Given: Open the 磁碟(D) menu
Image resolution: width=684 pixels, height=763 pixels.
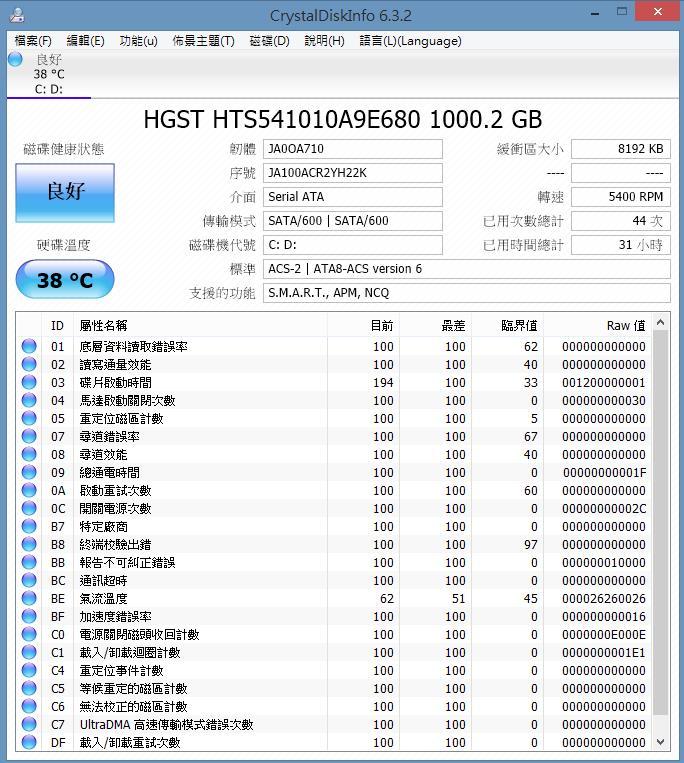Looking at the screenshot, I should [269, 41].
